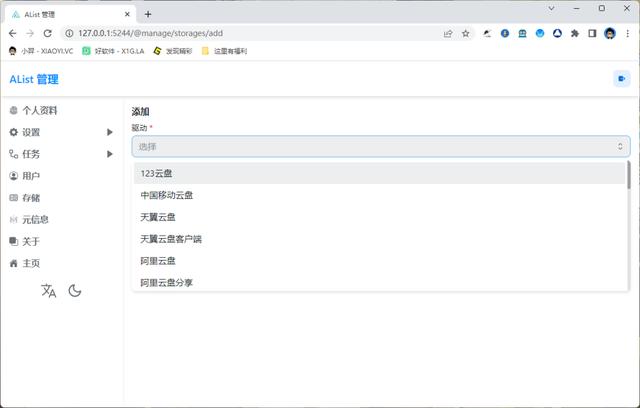
Task: Choose 天翼云盘 driver option
Action: 380,217
